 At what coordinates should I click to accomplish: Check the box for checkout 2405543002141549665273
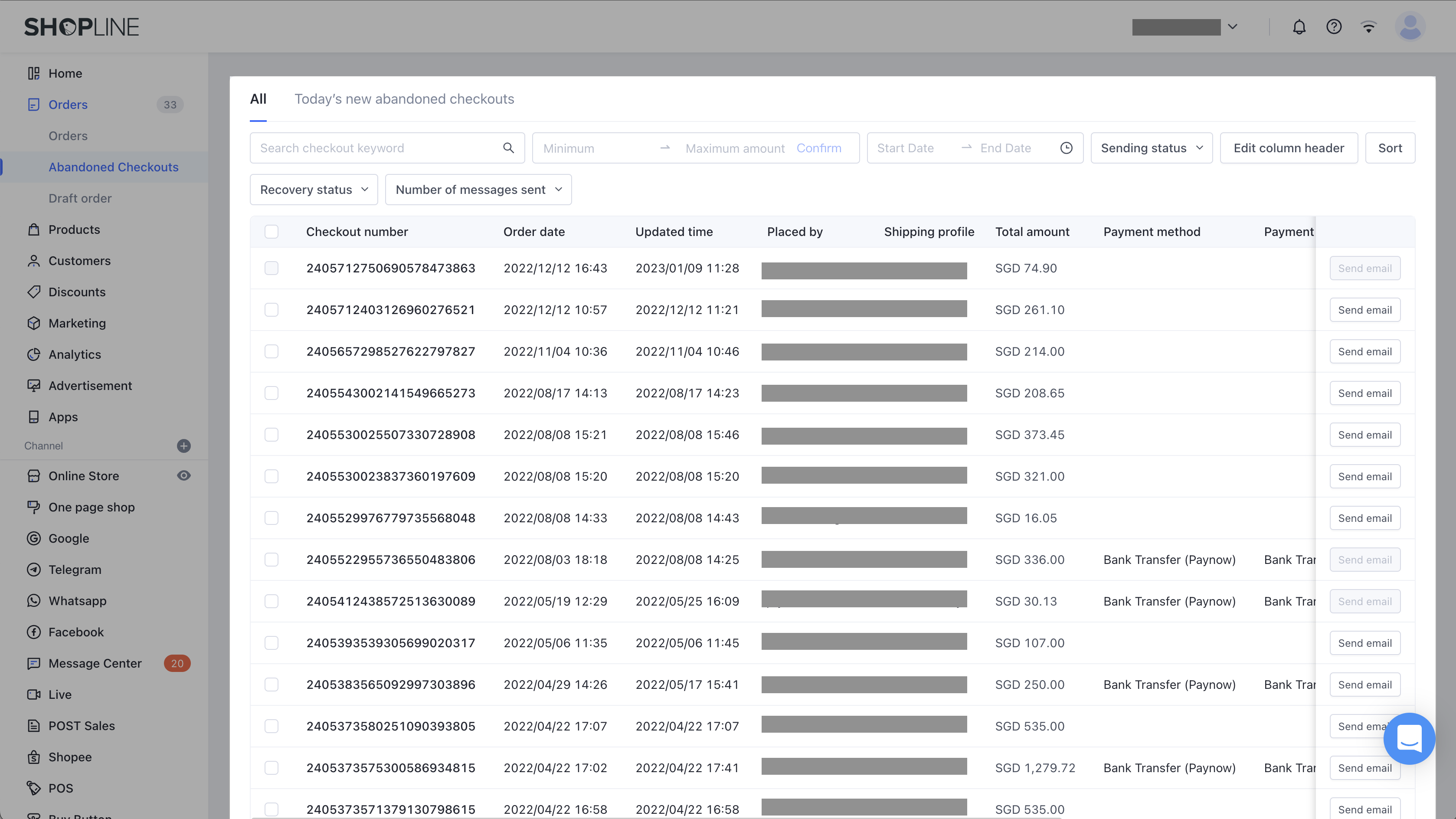272,393
